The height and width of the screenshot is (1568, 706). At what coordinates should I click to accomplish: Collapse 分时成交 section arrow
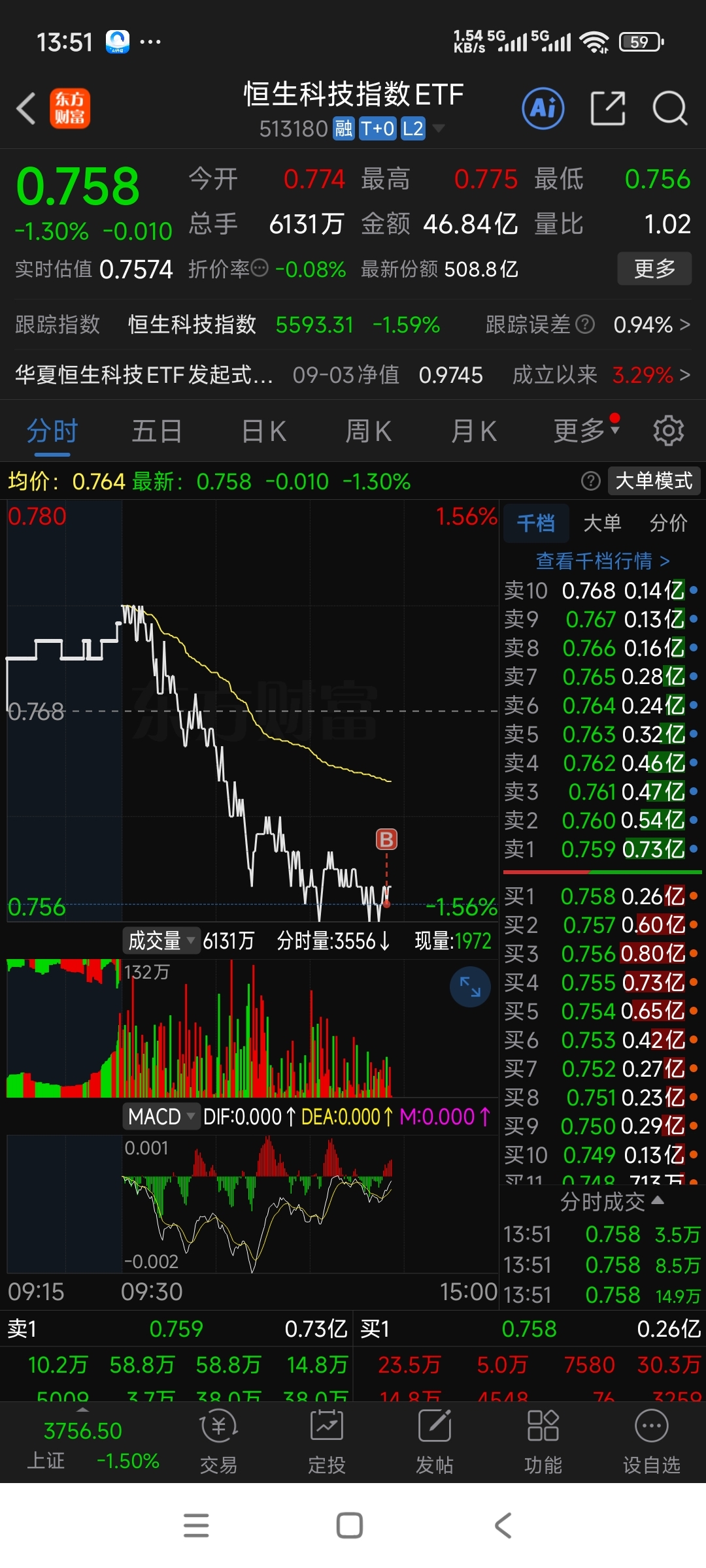(658, 1201)
